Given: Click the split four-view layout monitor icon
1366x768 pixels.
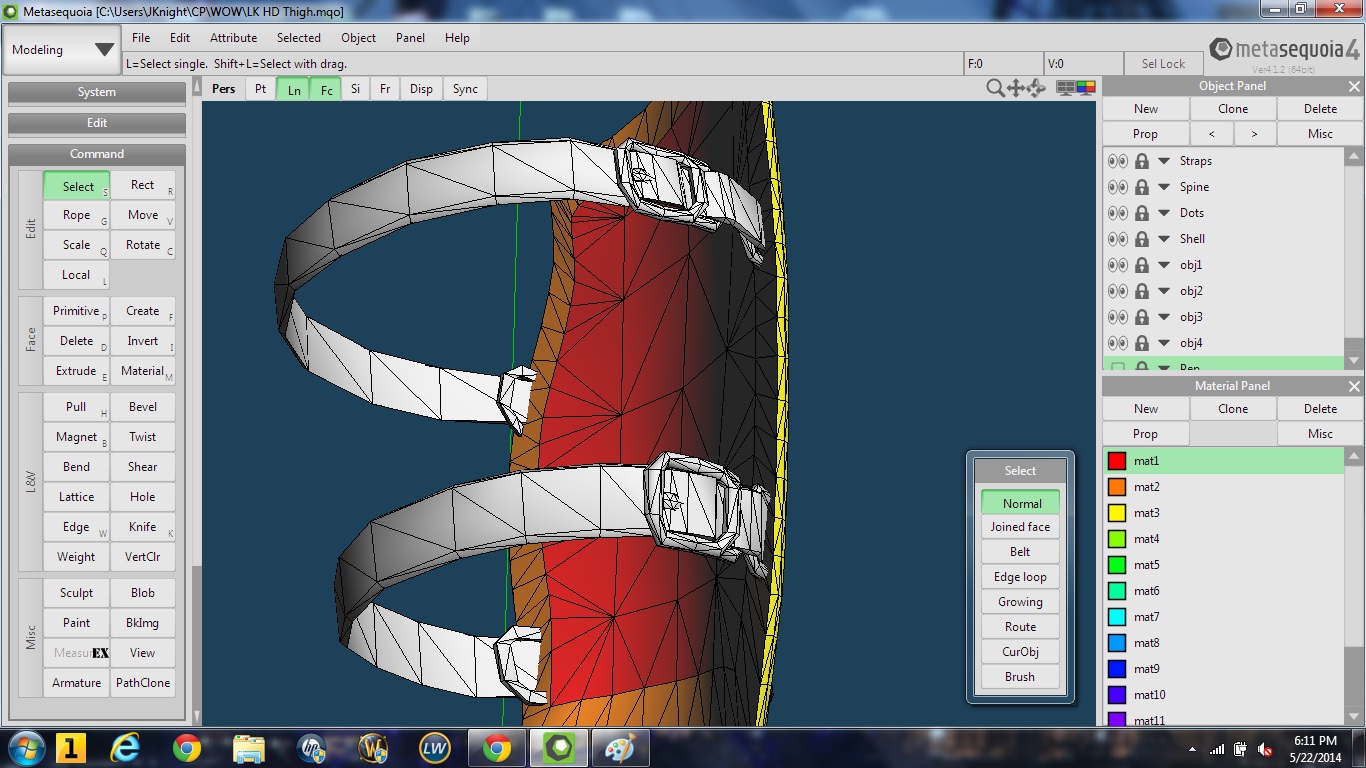Looking at the screenshot, I should [x=1066, y=88].
